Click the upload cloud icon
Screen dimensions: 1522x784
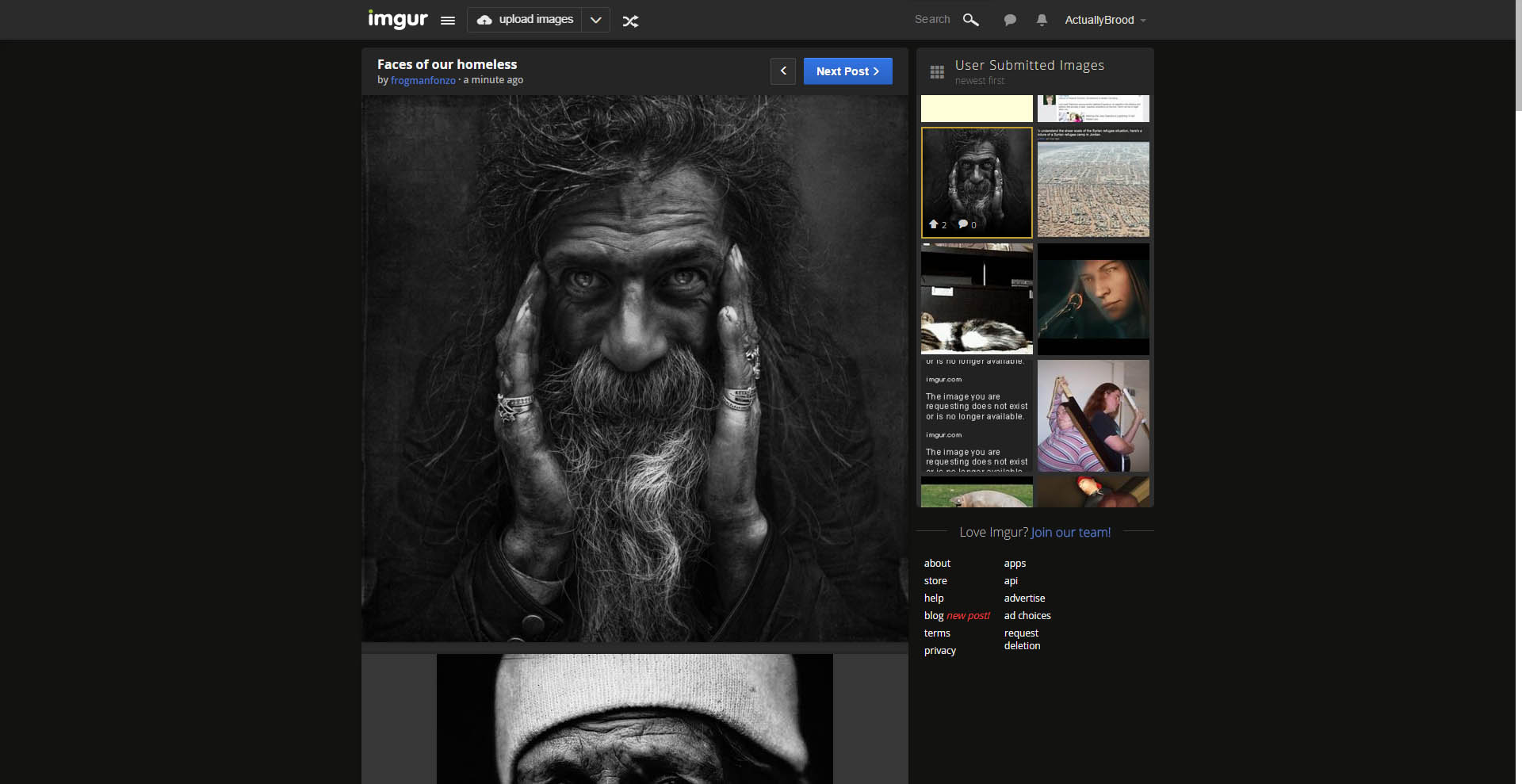[484, 20]
